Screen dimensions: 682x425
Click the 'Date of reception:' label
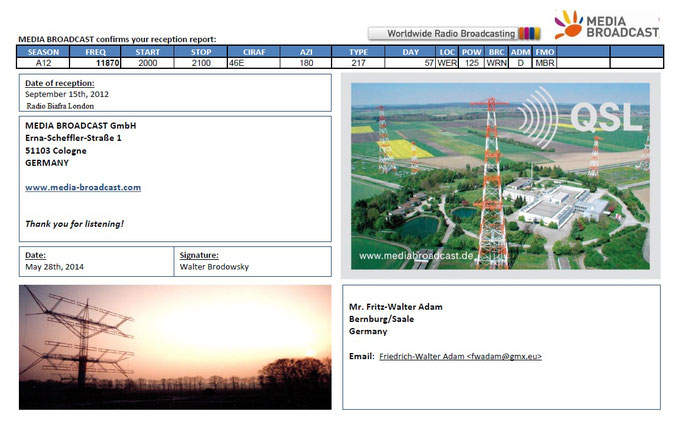click(60, 83)
